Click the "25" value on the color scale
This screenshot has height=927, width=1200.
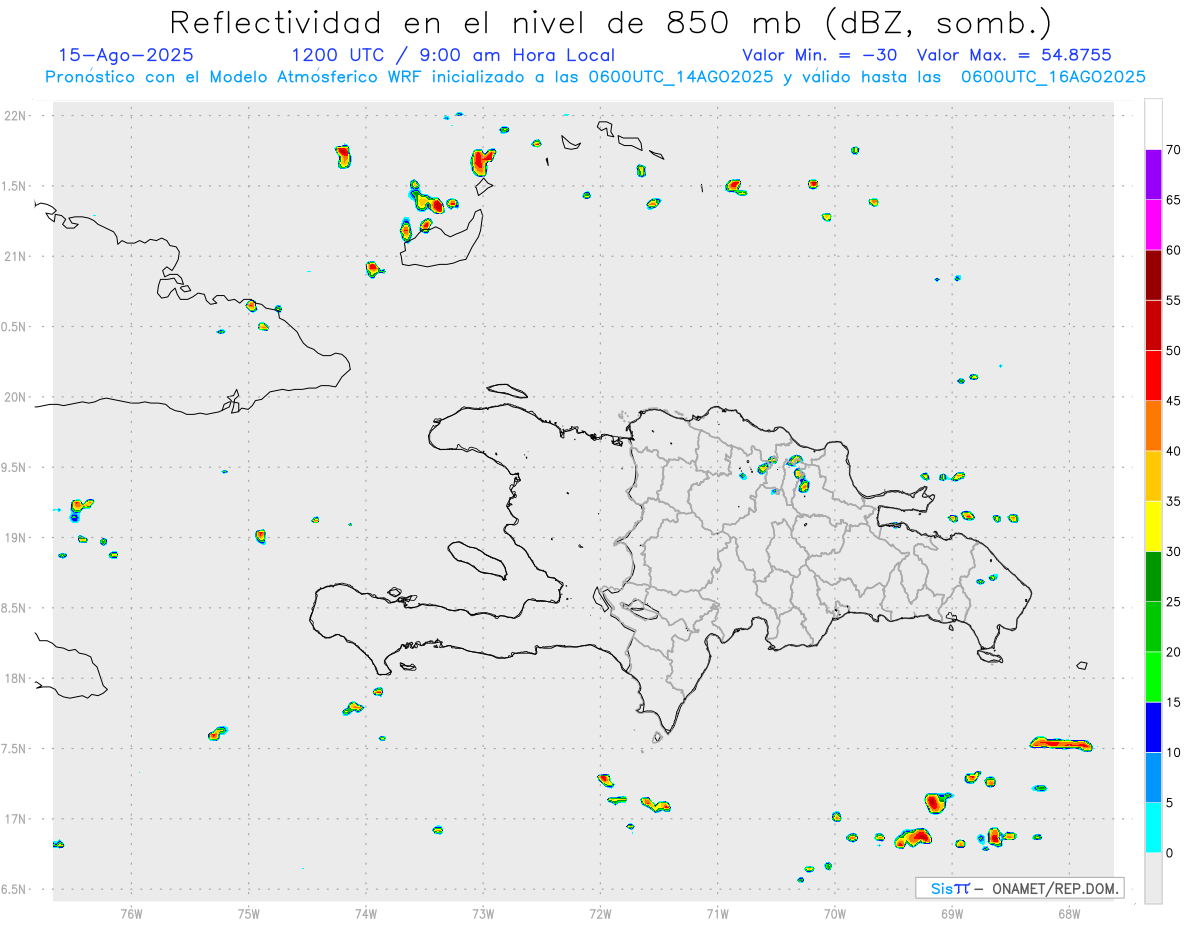[x=1173, y=602]
